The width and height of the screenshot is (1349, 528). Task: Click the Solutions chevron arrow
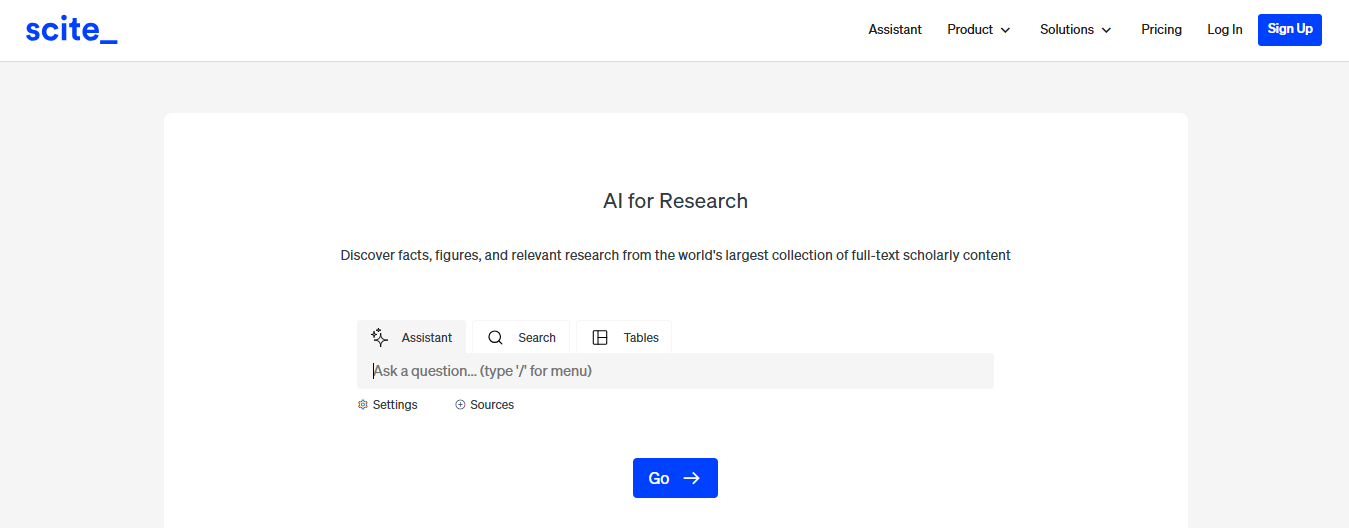(x=1106, y=30)
